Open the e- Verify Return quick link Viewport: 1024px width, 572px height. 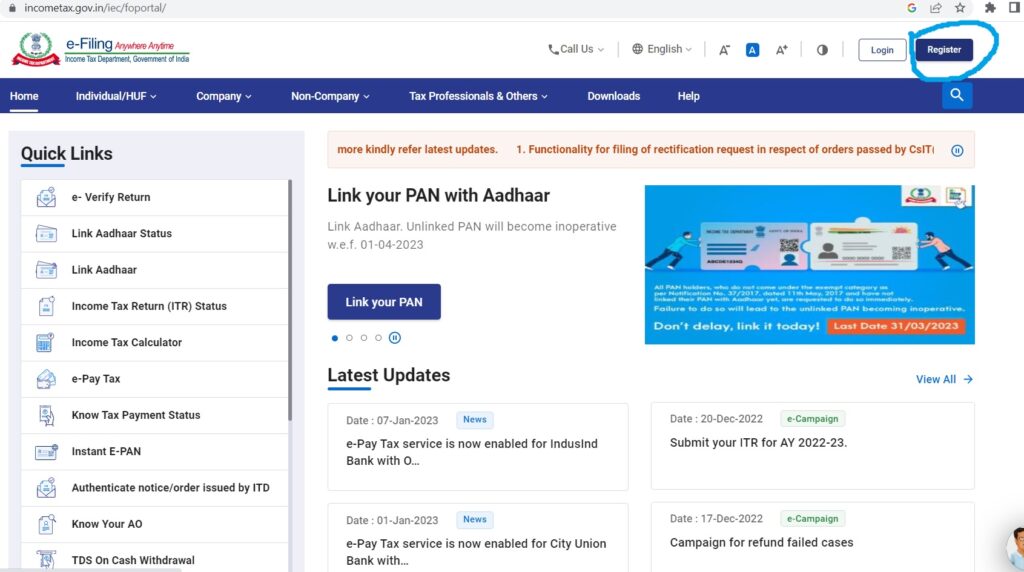pos(154,197)
